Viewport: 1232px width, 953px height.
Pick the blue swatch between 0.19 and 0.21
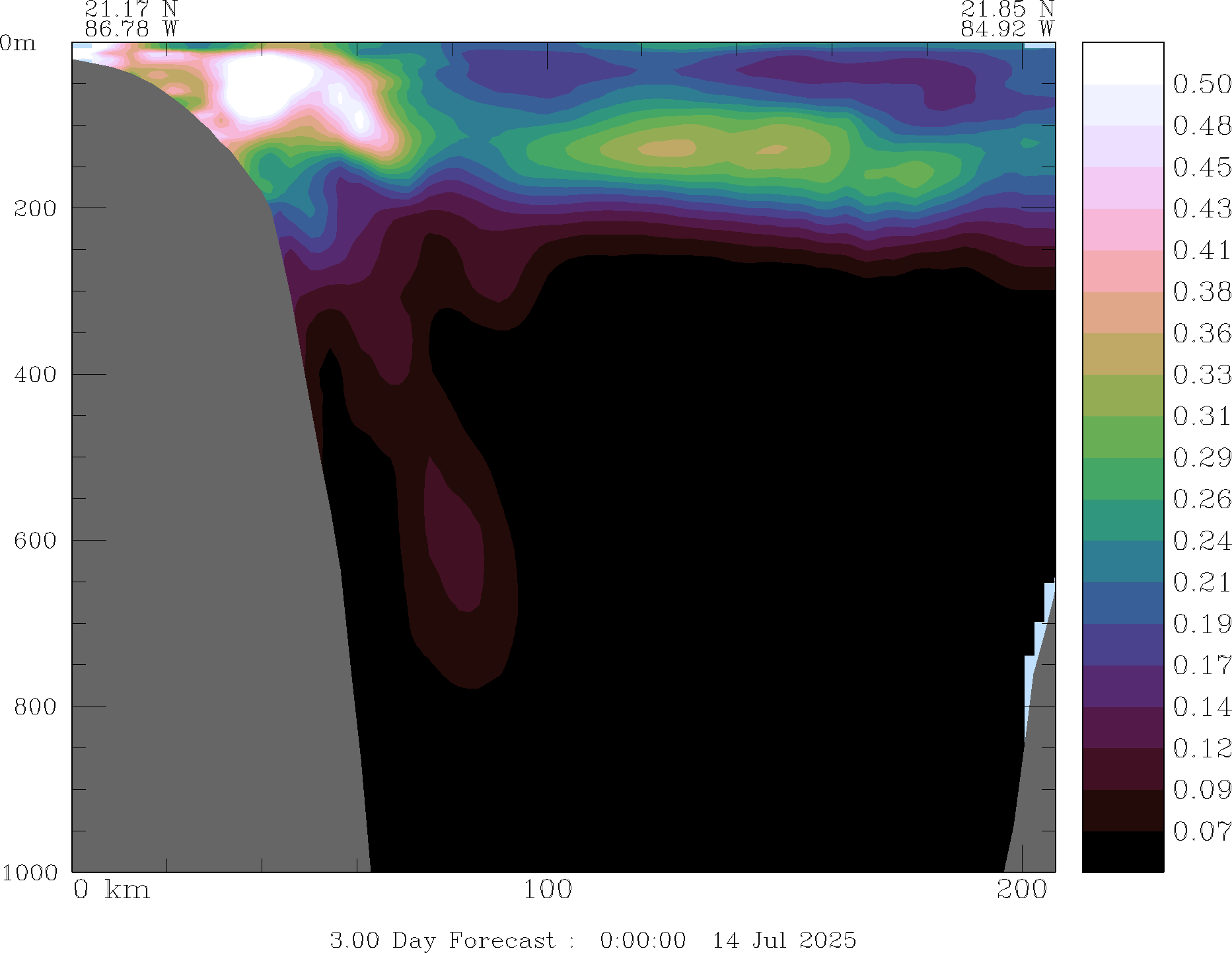point(1122,603)
